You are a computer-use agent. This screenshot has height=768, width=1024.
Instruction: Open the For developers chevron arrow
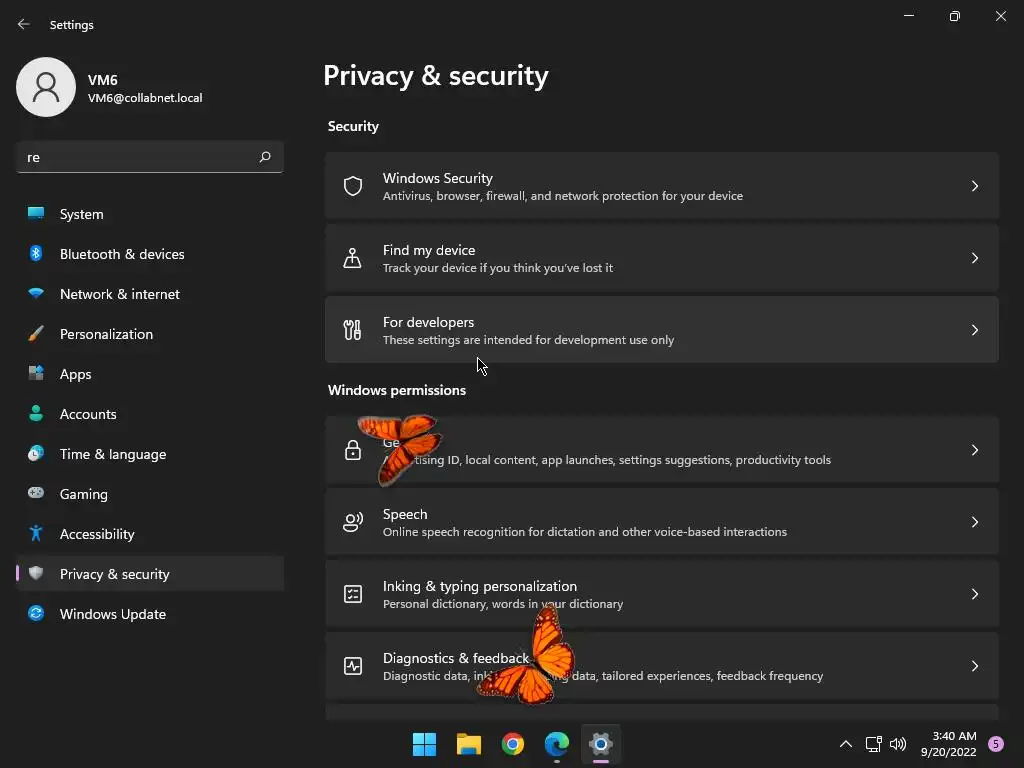[975, 330]
